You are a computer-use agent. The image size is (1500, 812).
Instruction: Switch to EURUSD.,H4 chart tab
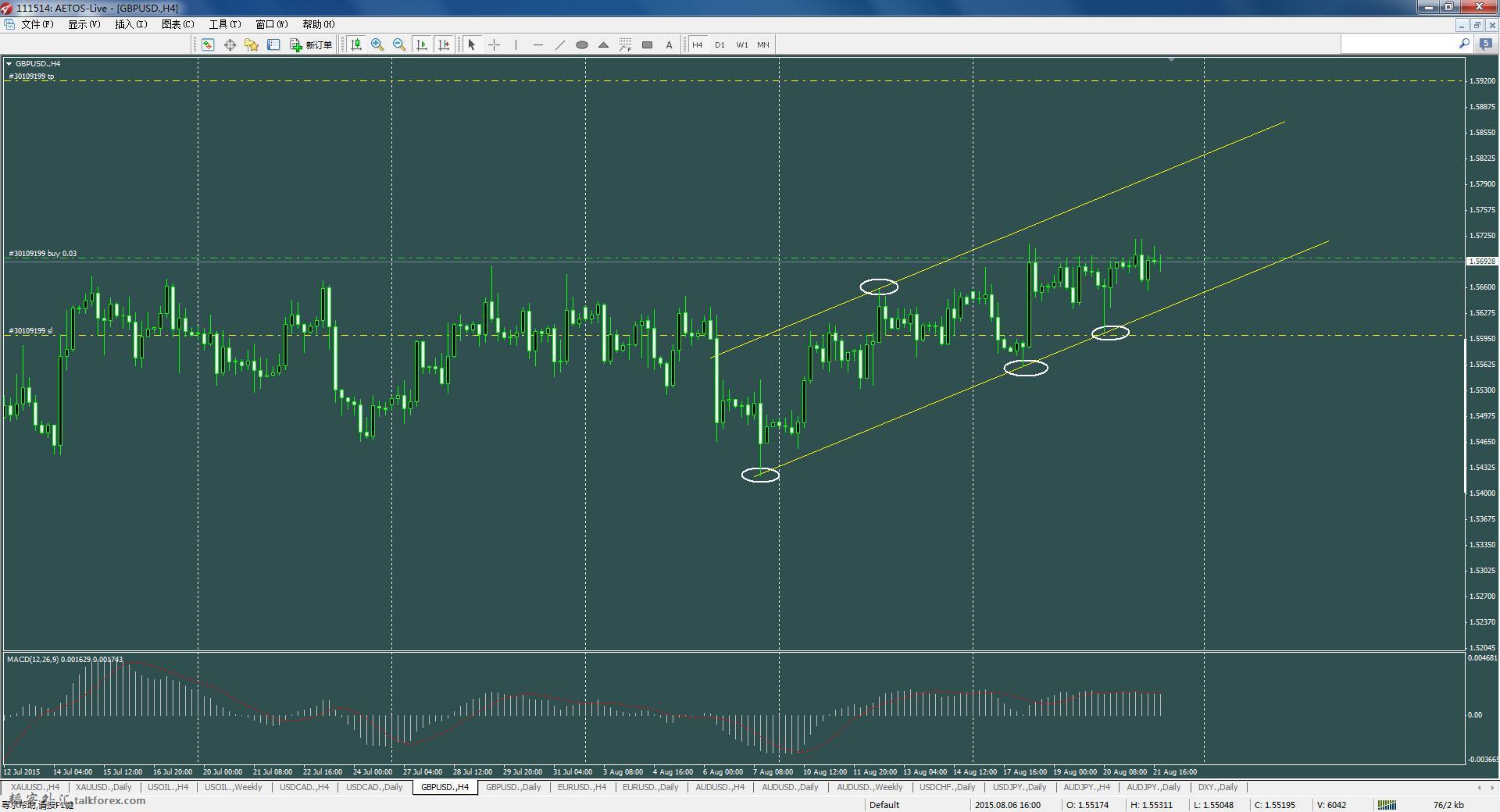tap(582, 787)
